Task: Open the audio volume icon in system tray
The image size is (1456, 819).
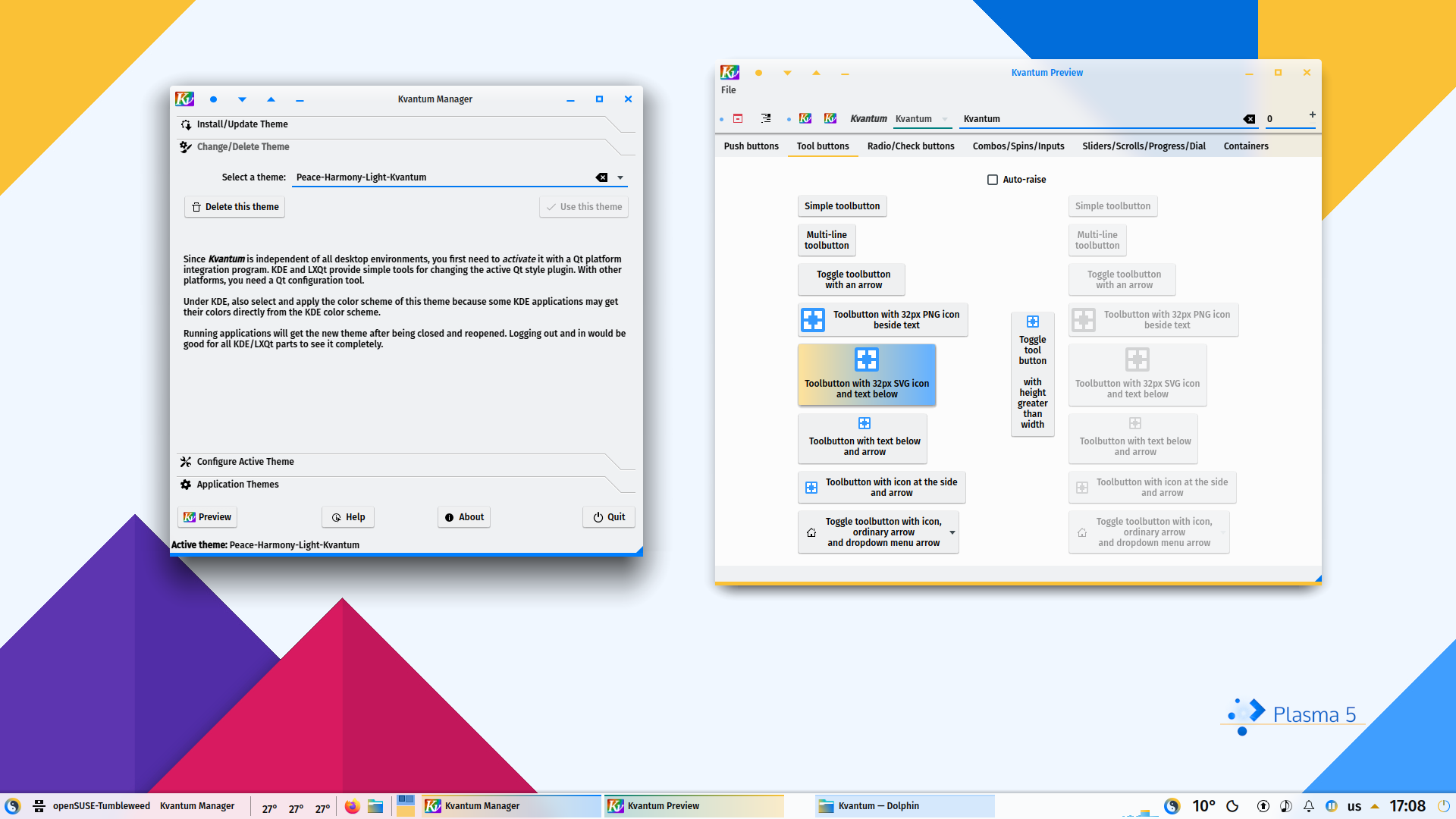Action: [x=1285, y=806]
